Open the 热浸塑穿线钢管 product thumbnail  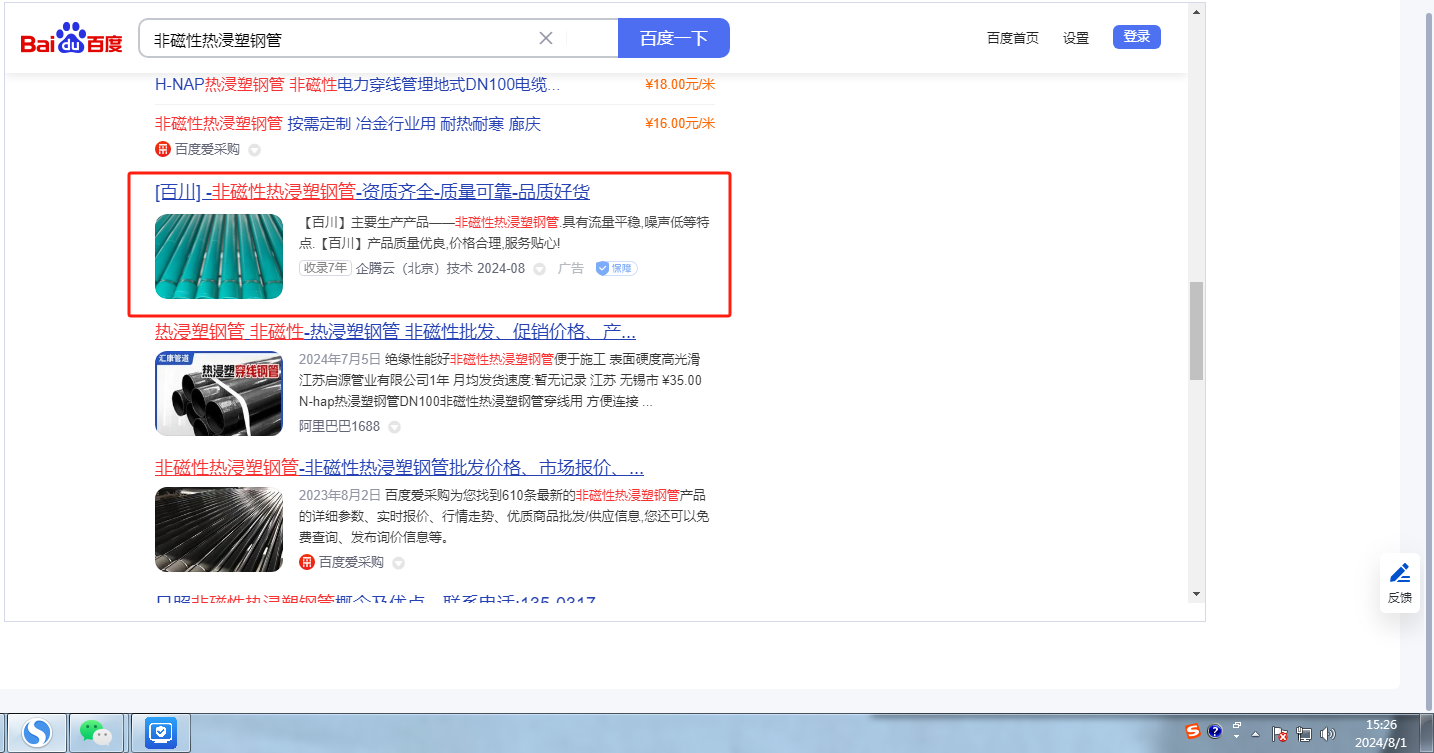[x=219, y=393]
